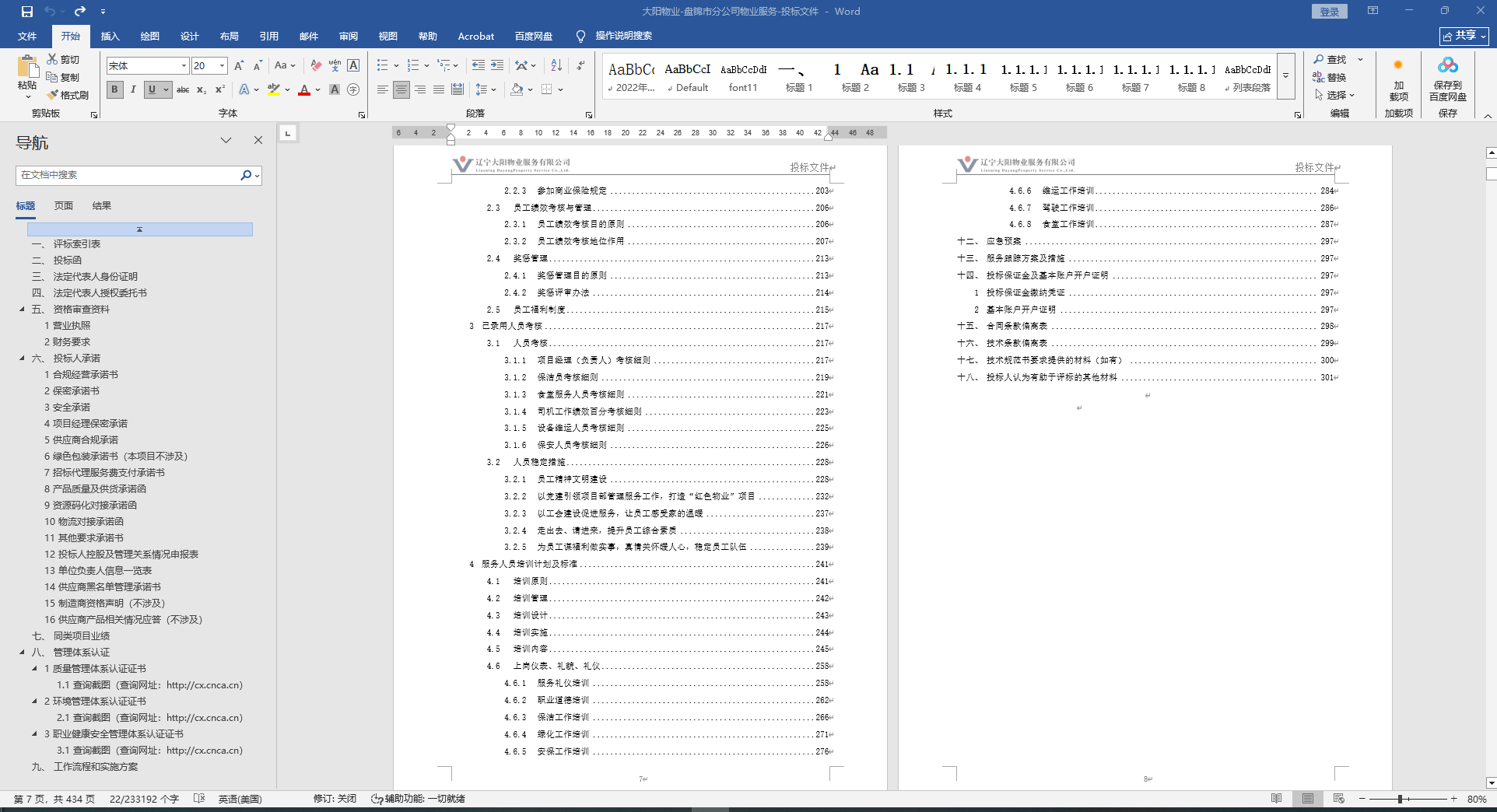Close the 导航 navigation pane
The height and width of the screenshot is (812, 1497).
[x=258, y=140]
